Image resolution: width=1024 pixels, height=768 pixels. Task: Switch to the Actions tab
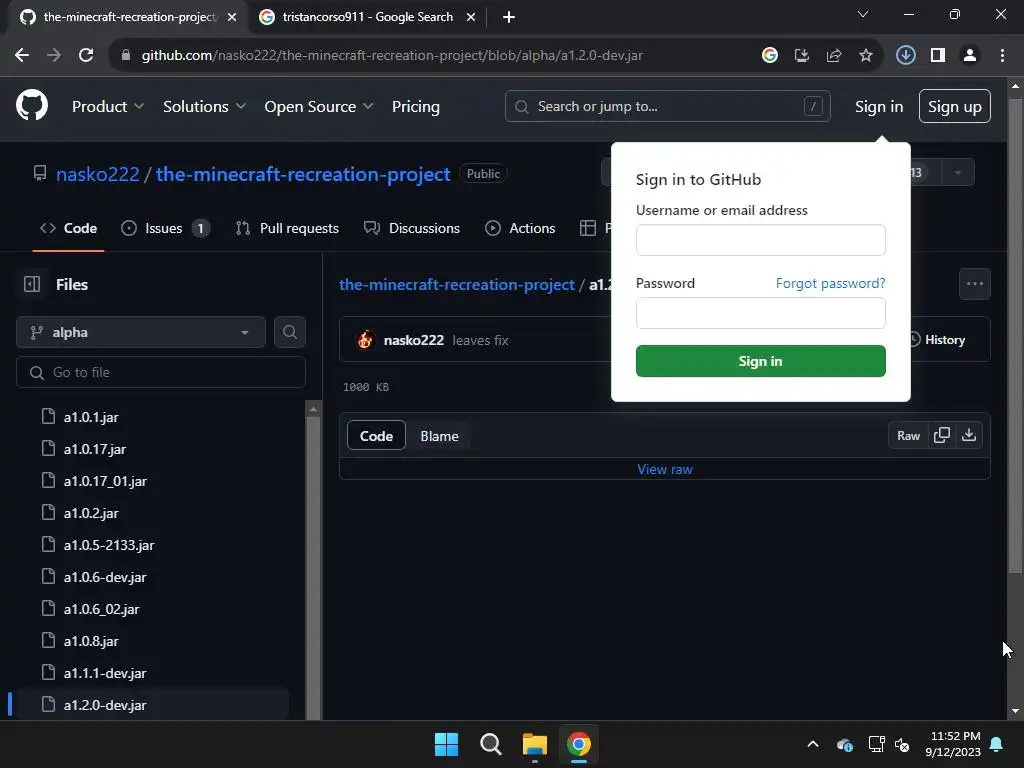pyautogui.click(x=520, y=229)
